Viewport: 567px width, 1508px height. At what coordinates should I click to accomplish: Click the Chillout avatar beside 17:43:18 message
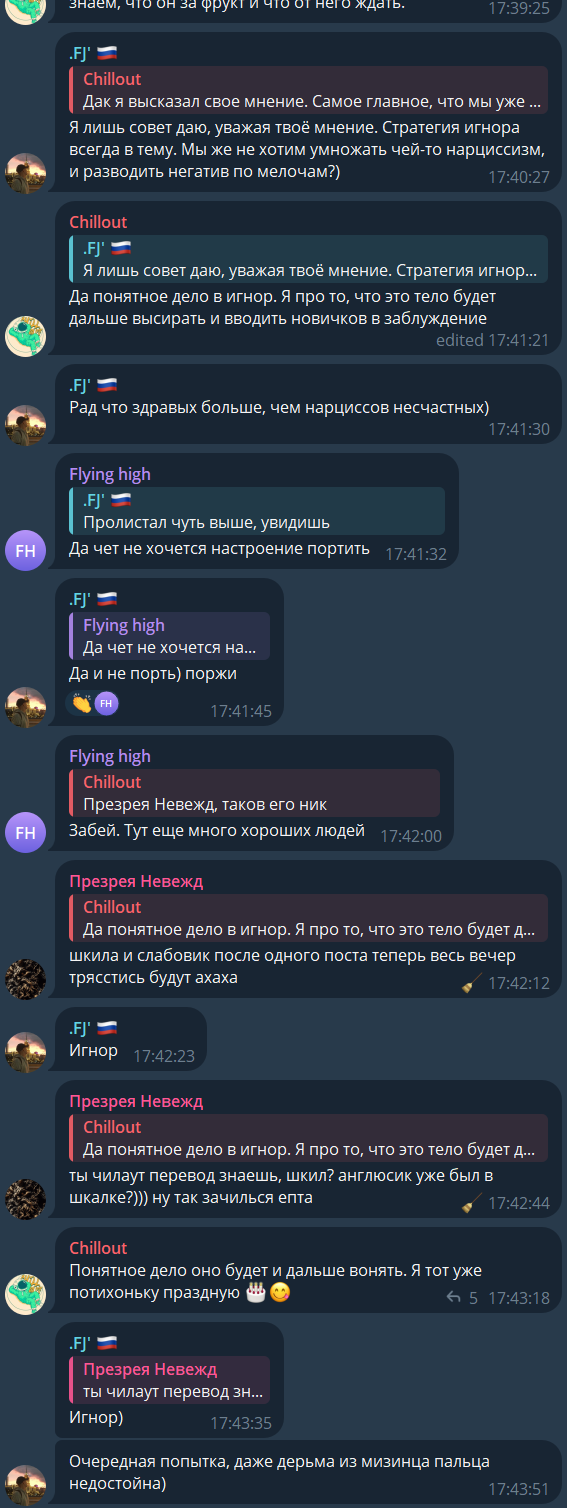point(25,1293)
